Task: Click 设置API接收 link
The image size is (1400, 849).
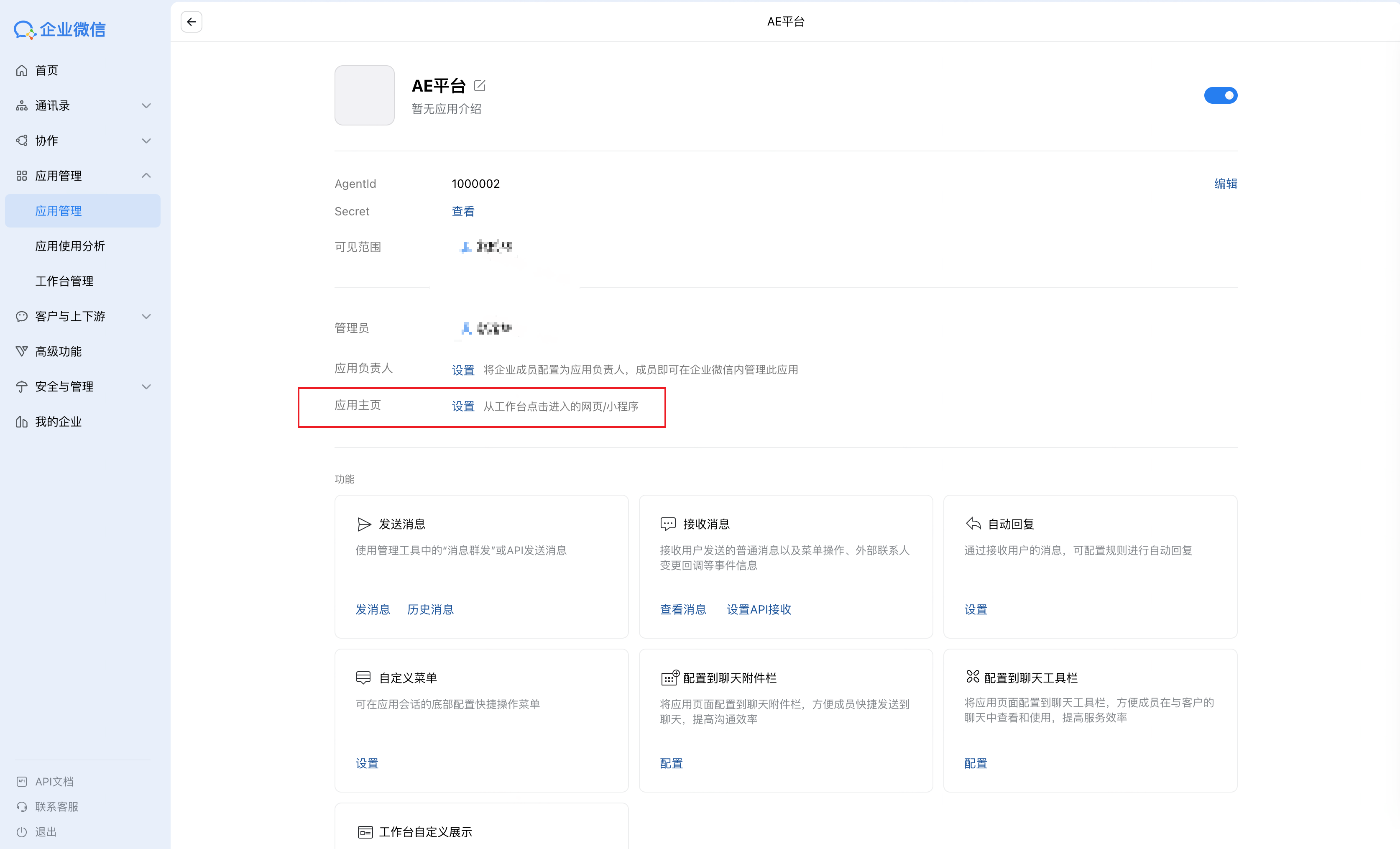Action: [759, 609]
